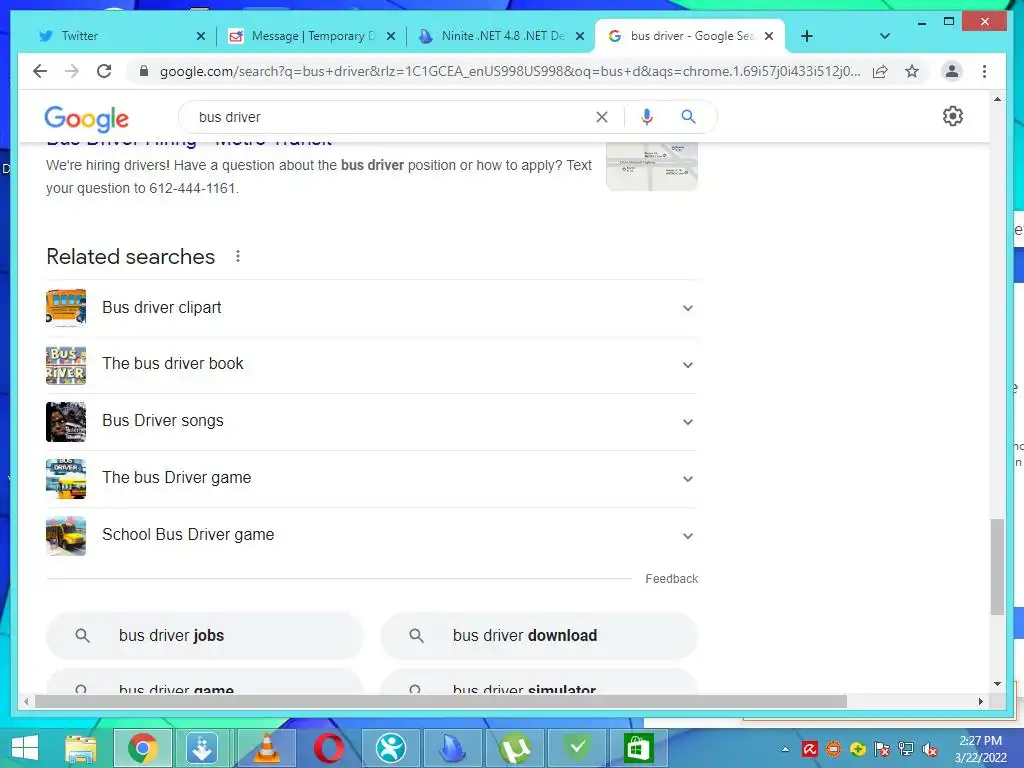Click the vertical scrollbar thumb
This screenshot has height=768, width=1024.
(997, 566)
